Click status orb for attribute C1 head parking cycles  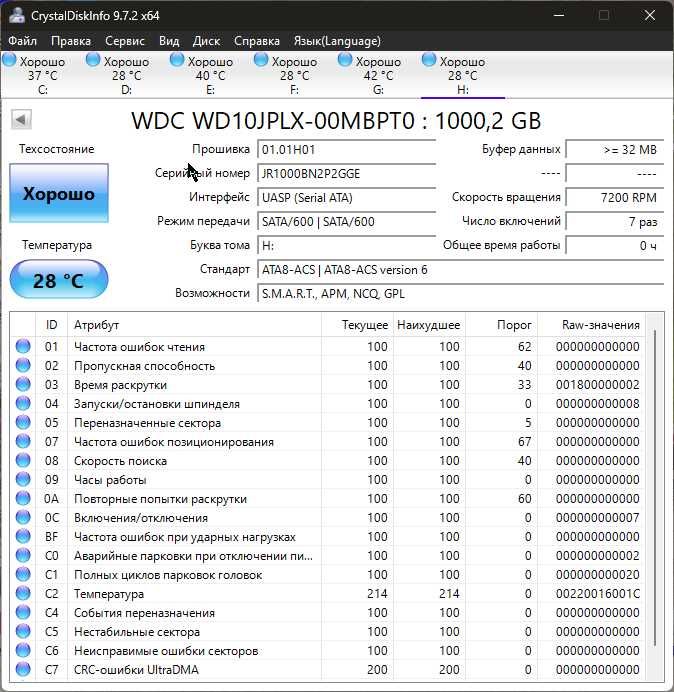(23, 574)
